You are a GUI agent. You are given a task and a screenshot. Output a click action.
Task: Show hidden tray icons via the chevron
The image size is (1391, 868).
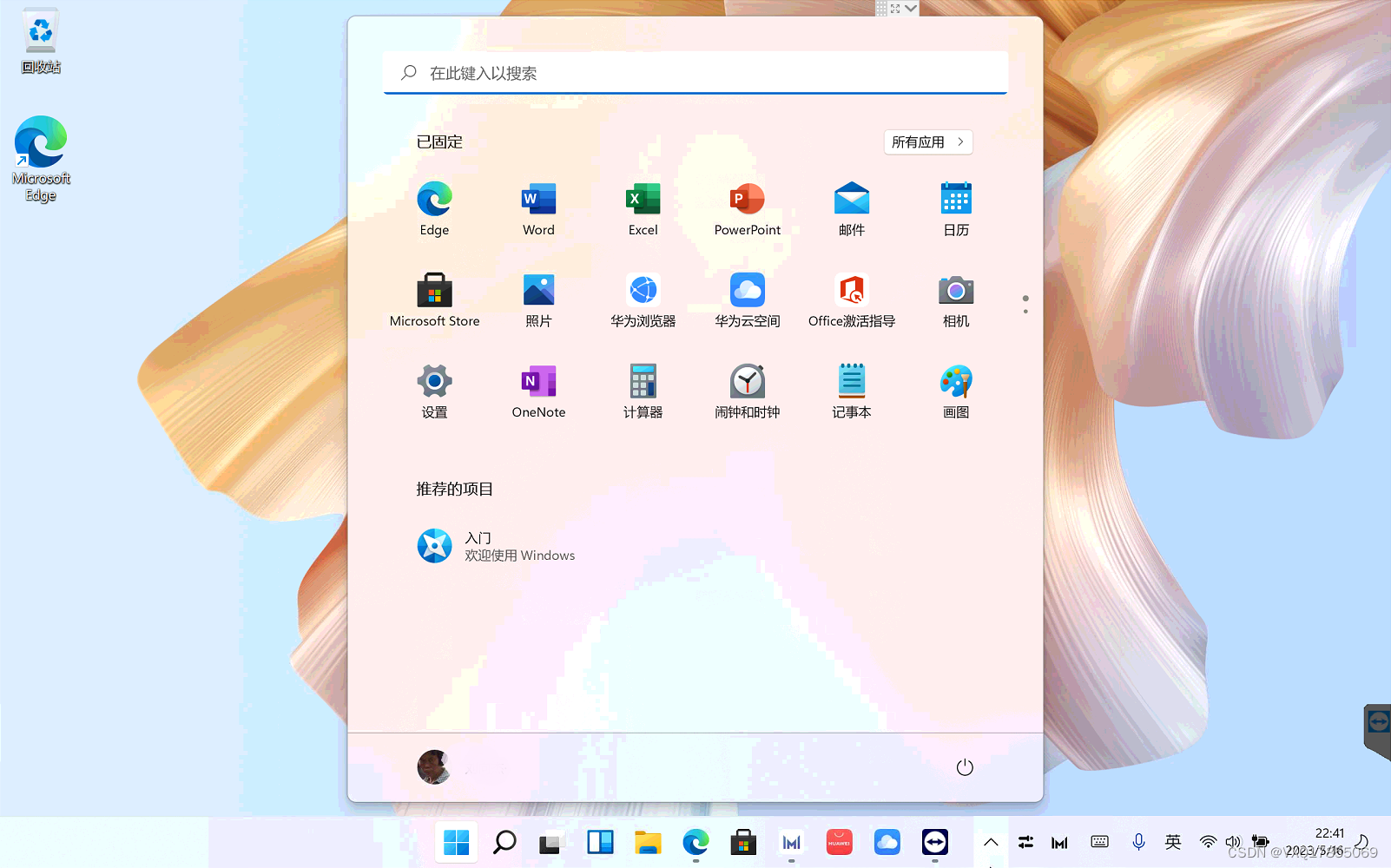point(990,841)
